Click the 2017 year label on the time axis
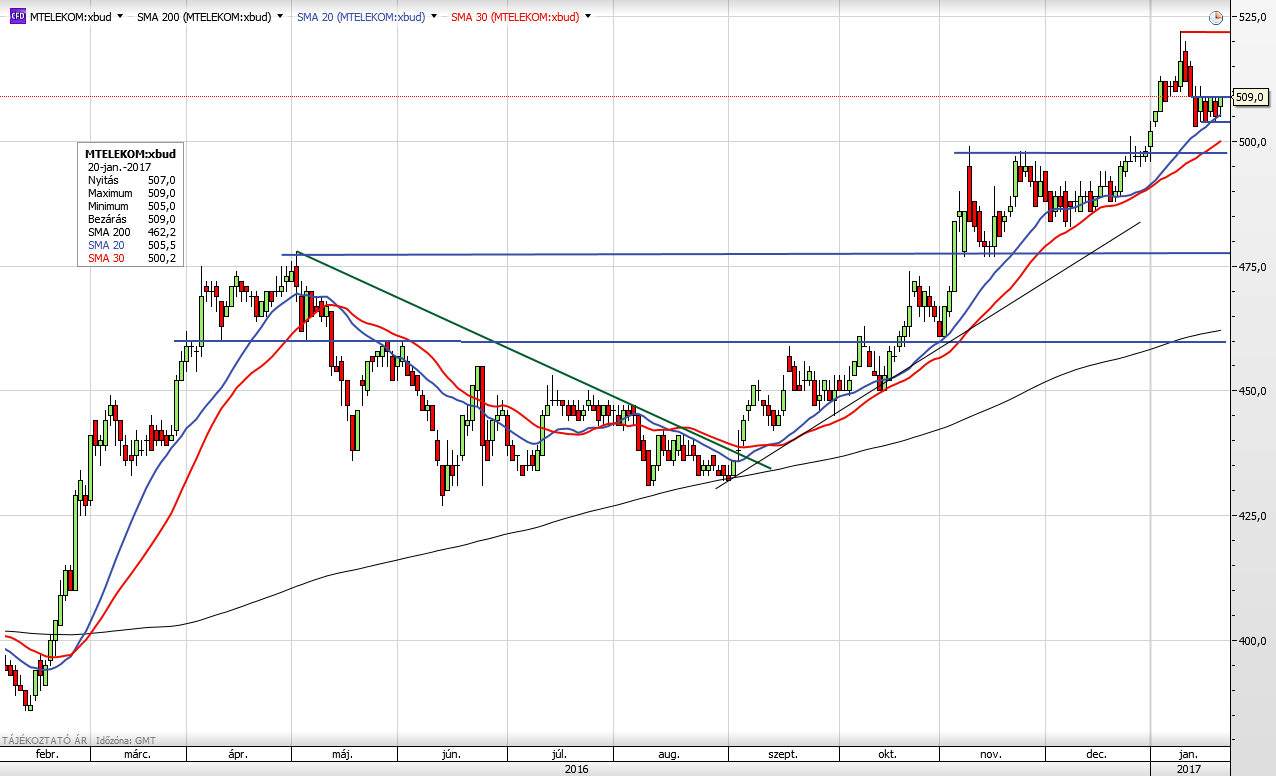 [x=1188, y=768]
